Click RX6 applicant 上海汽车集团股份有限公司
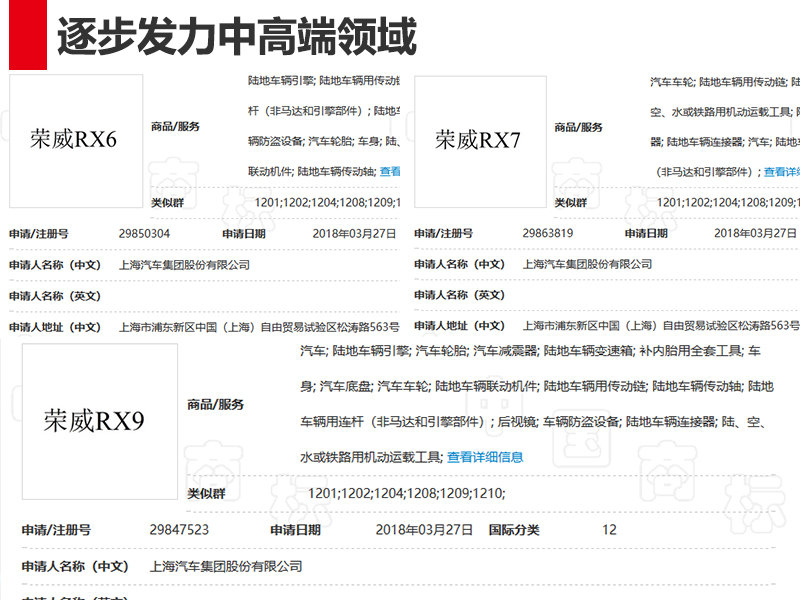This screenshot has width=800, height=600. pos(184,265)
